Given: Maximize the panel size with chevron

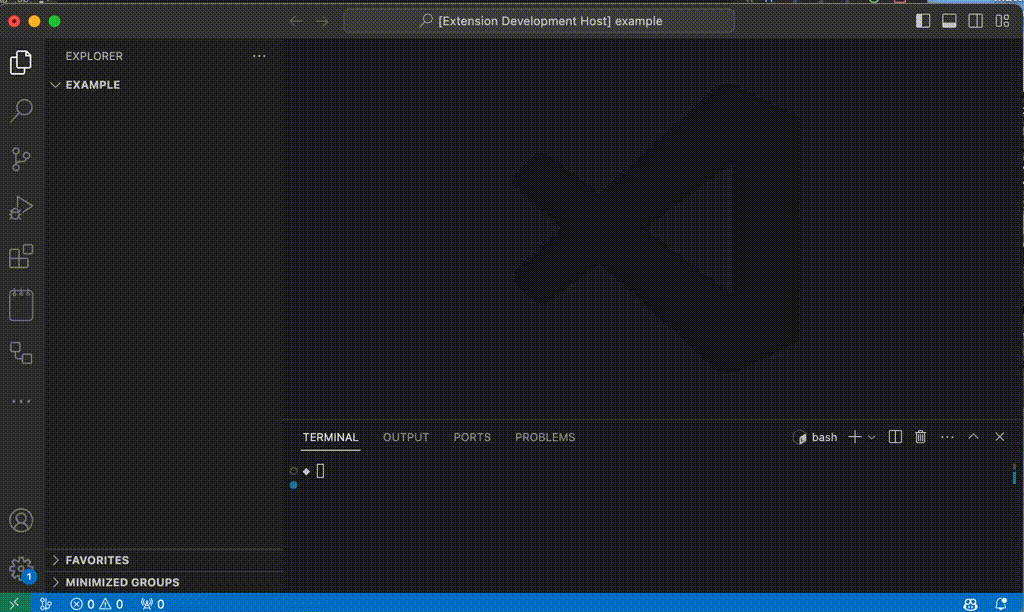Looking at the screenshot, I should (x=974, y=437).
